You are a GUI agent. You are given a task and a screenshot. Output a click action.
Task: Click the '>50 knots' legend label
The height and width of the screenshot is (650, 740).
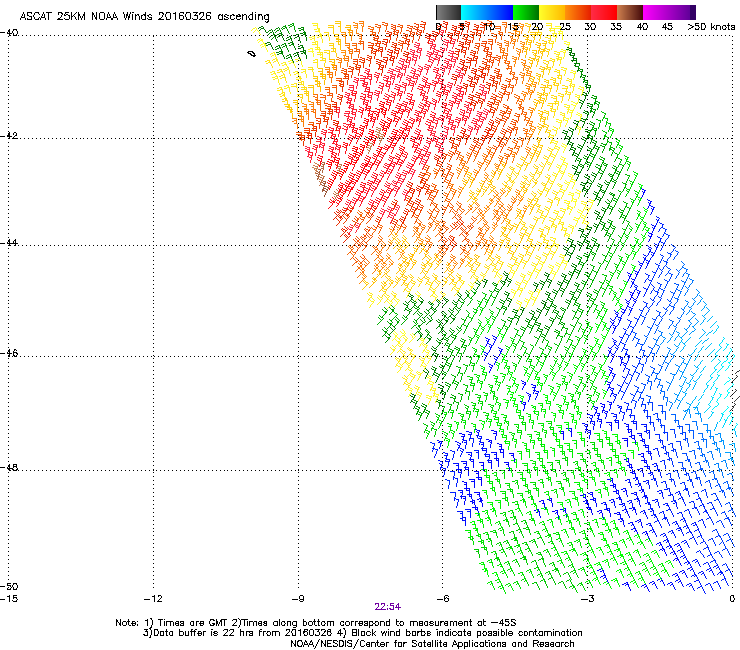(711, 26)
